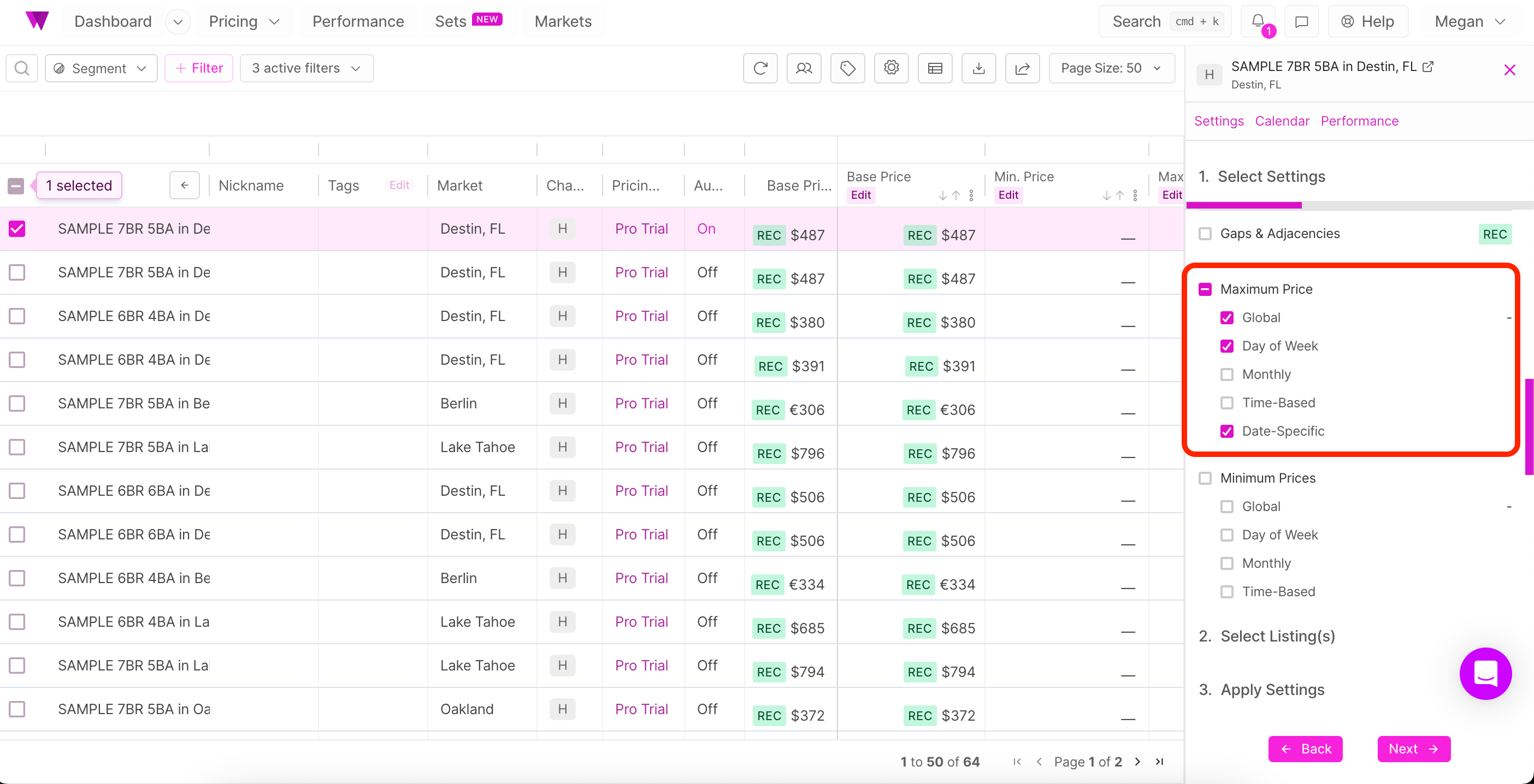Viewport: 1534px width, 784px height.
Task: Uncheck Date-Specific under Maximum Price
Action: click(1227, 431)
